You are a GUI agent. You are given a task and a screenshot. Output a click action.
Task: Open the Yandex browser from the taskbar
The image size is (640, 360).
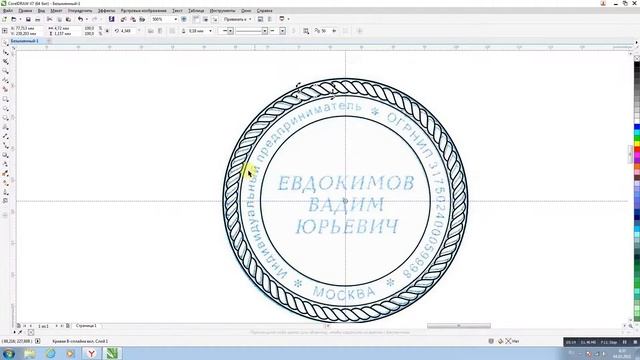click(91, 353)
